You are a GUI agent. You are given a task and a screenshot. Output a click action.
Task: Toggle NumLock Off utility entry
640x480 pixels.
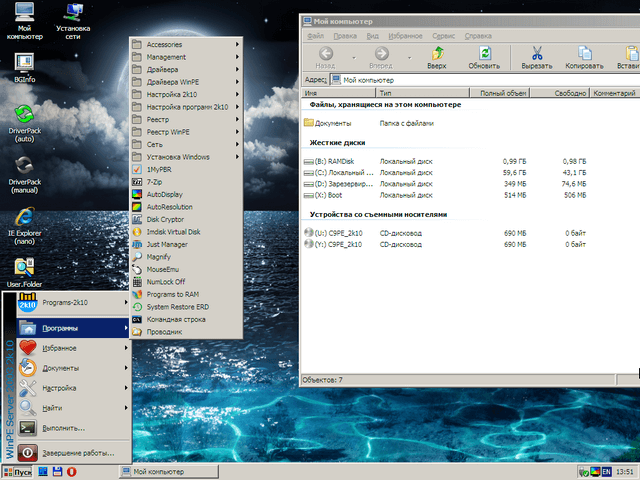click(166, 282)
